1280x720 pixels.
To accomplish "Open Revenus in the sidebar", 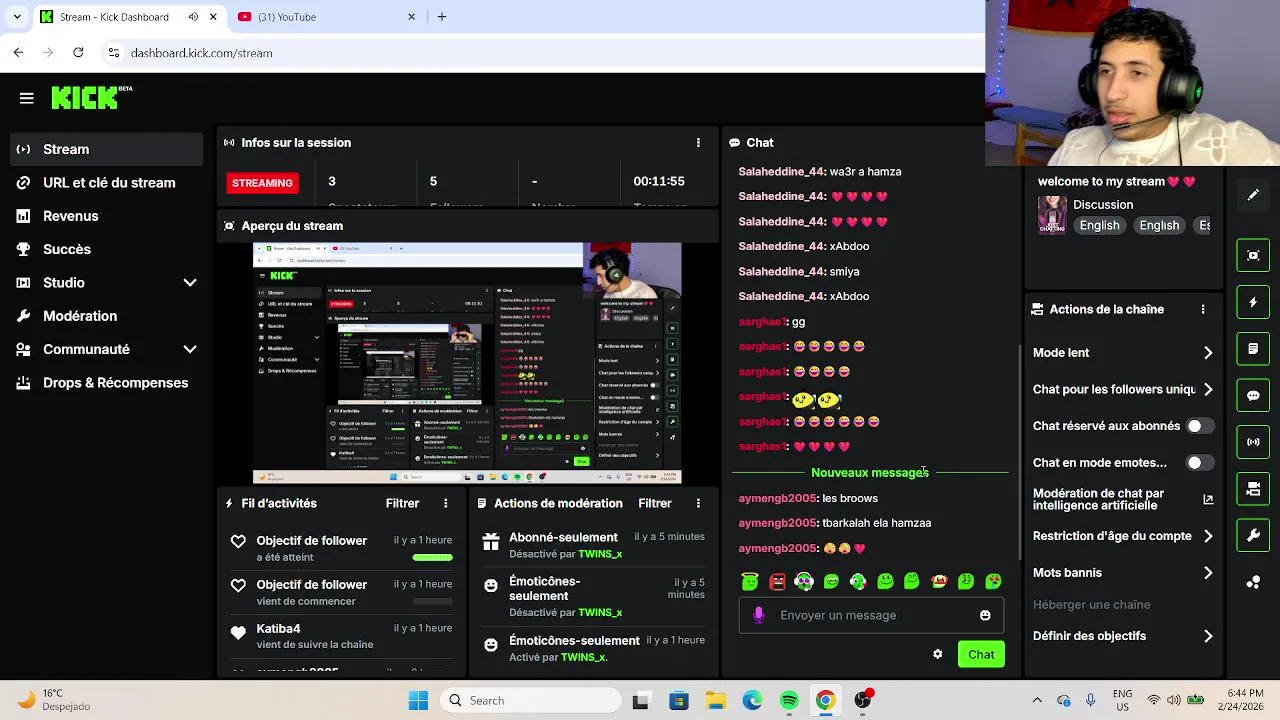I will point(106,216).
